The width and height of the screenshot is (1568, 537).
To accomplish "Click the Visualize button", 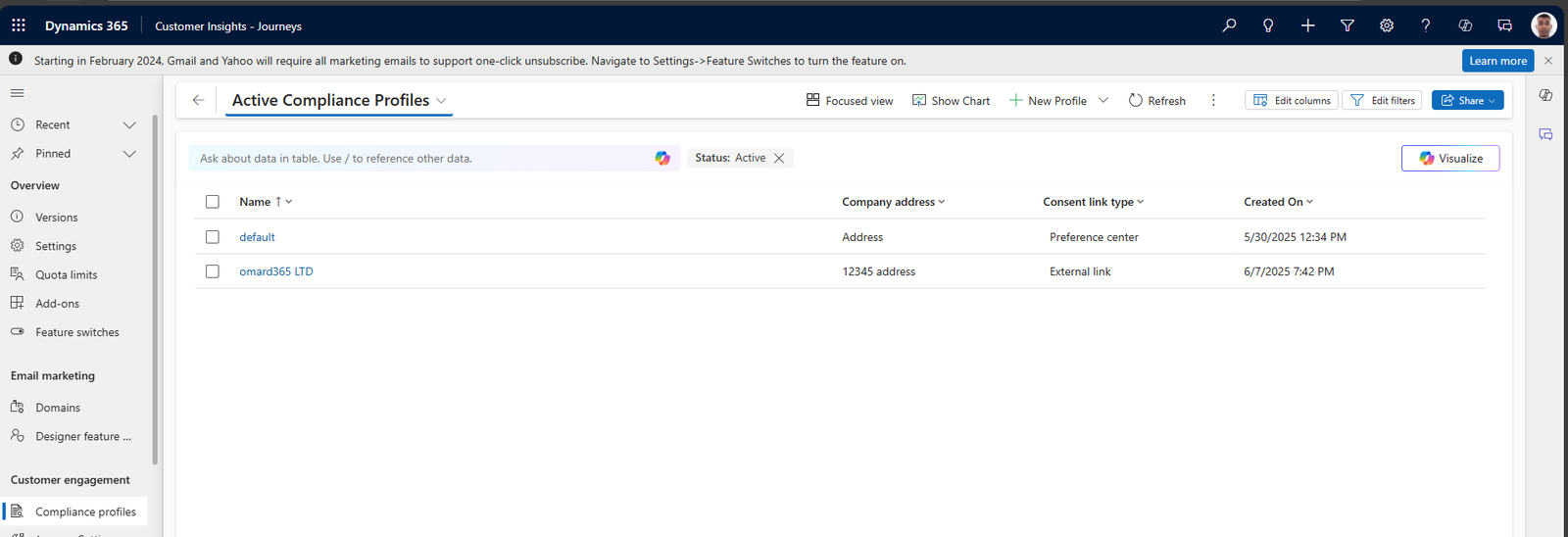I will 1450,158.
